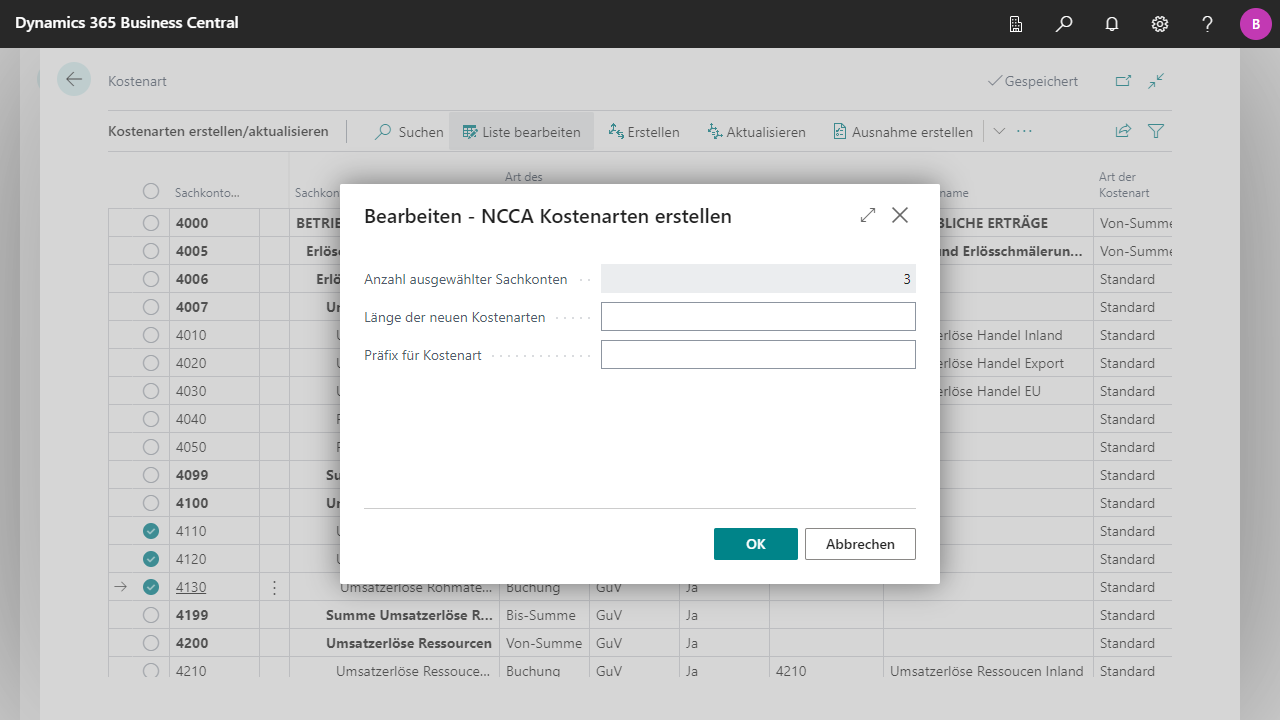The image size is (1280, 720).
Task: Focus the Länge der neuen Kostenarten field
Action: pos(758,317)
